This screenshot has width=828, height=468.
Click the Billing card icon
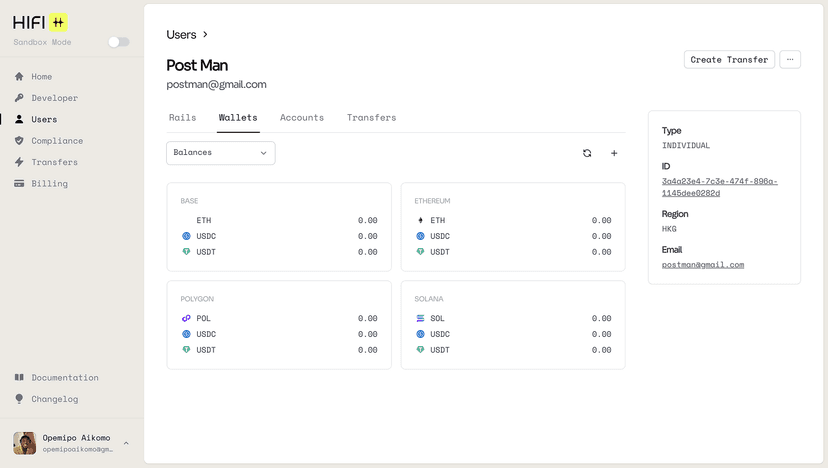19,183
